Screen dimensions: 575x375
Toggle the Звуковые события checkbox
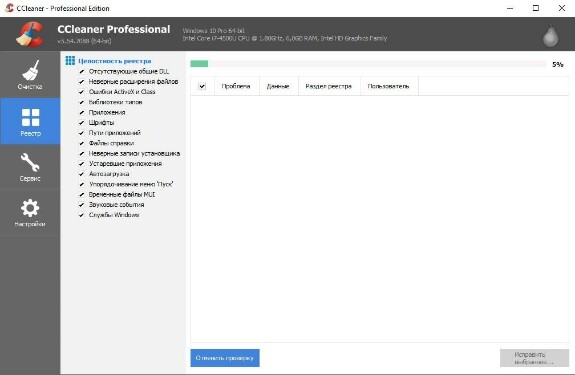point(81,205)
